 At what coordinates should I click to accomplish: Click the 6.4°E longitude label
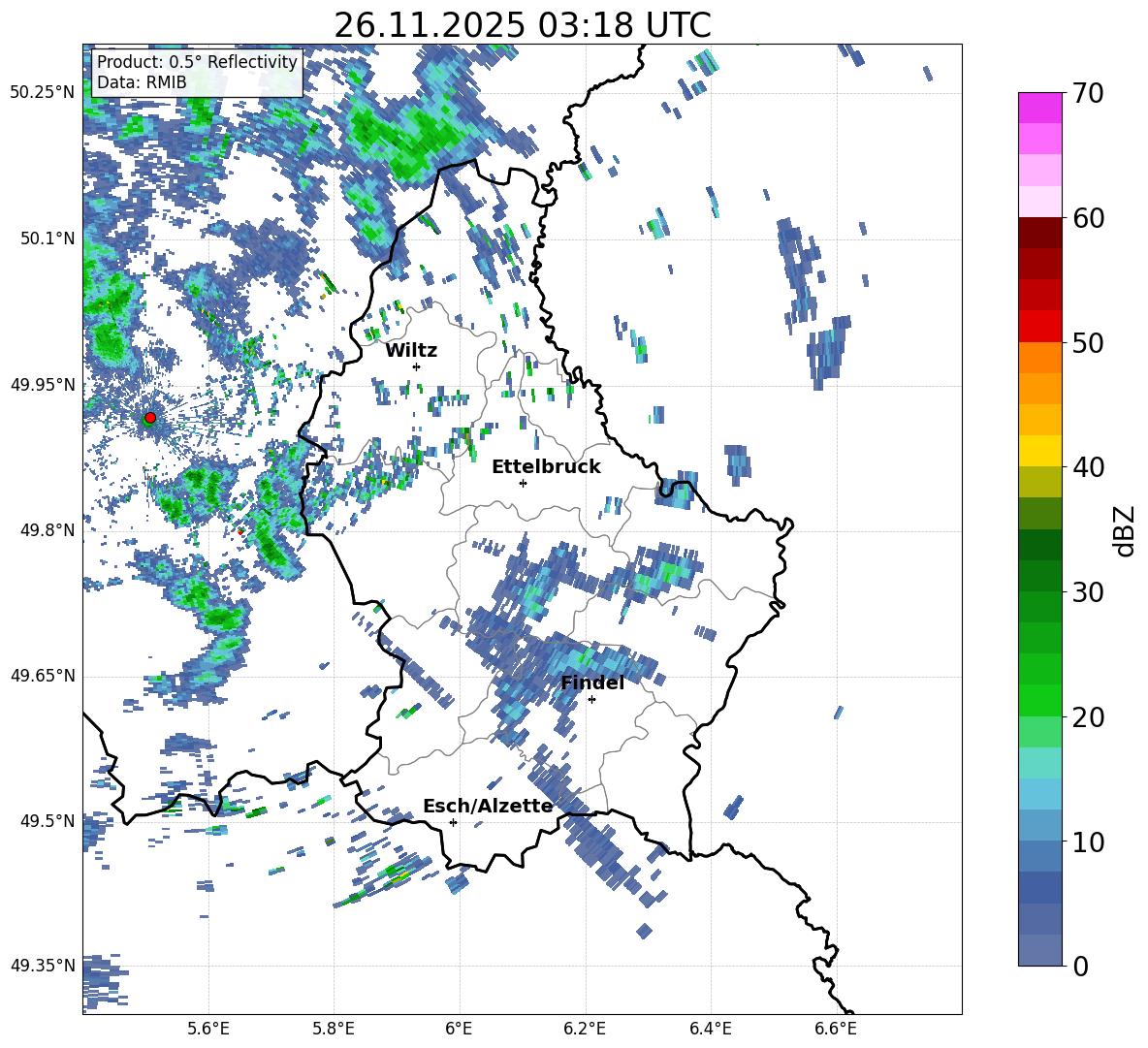click(x=710, y=1029)
